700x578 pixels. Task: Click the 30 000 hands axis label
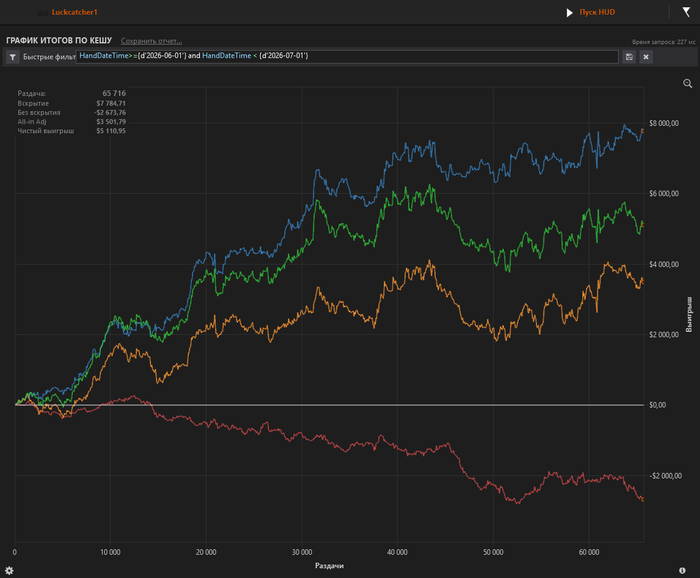302,552
